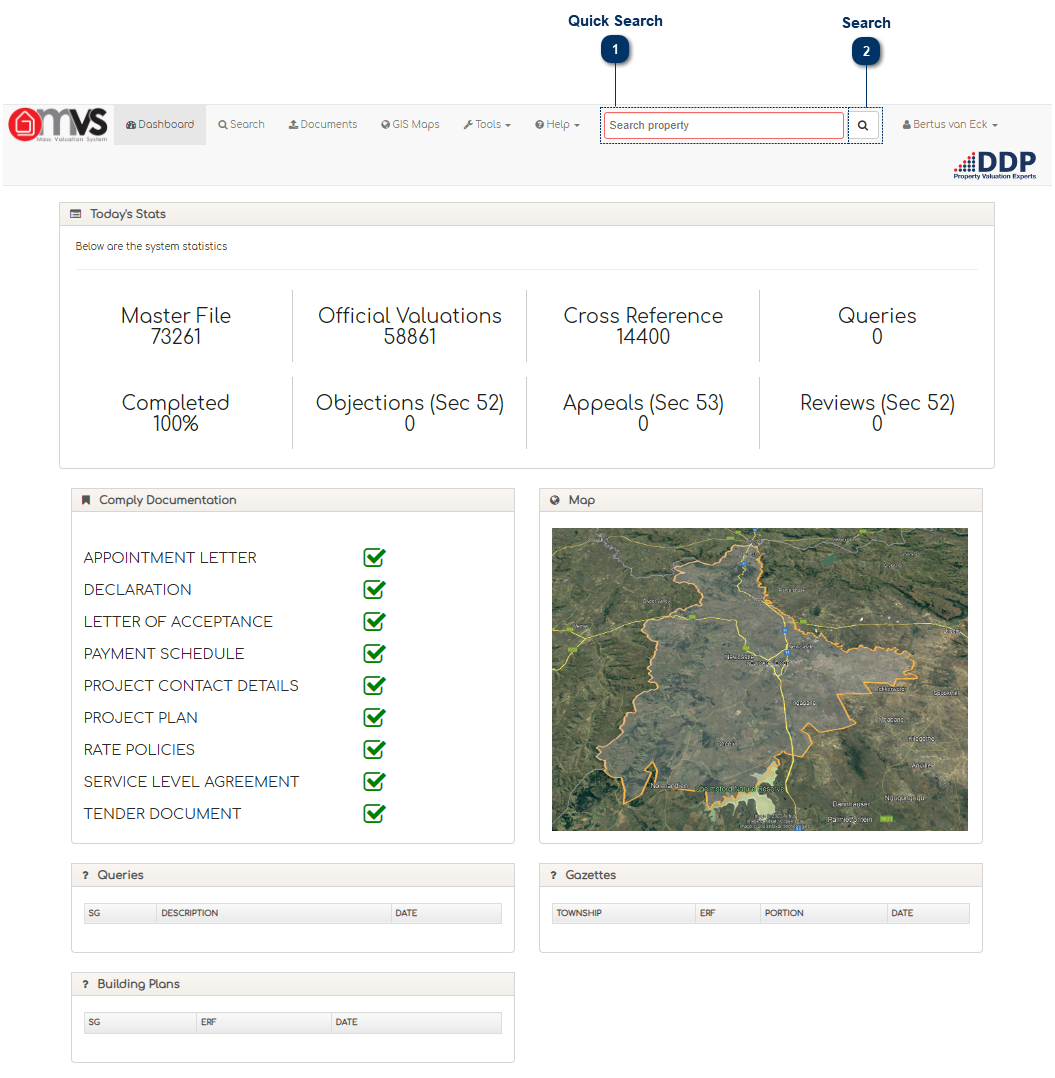
Task: Toggle the Rate Policies checkmark
Action: (x=375, y=749)
